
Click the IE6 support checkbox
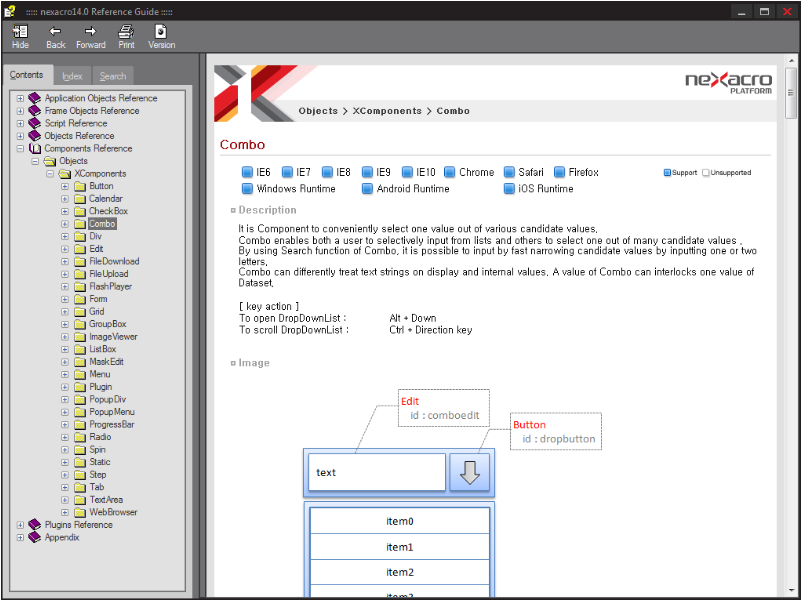point(247,172)
